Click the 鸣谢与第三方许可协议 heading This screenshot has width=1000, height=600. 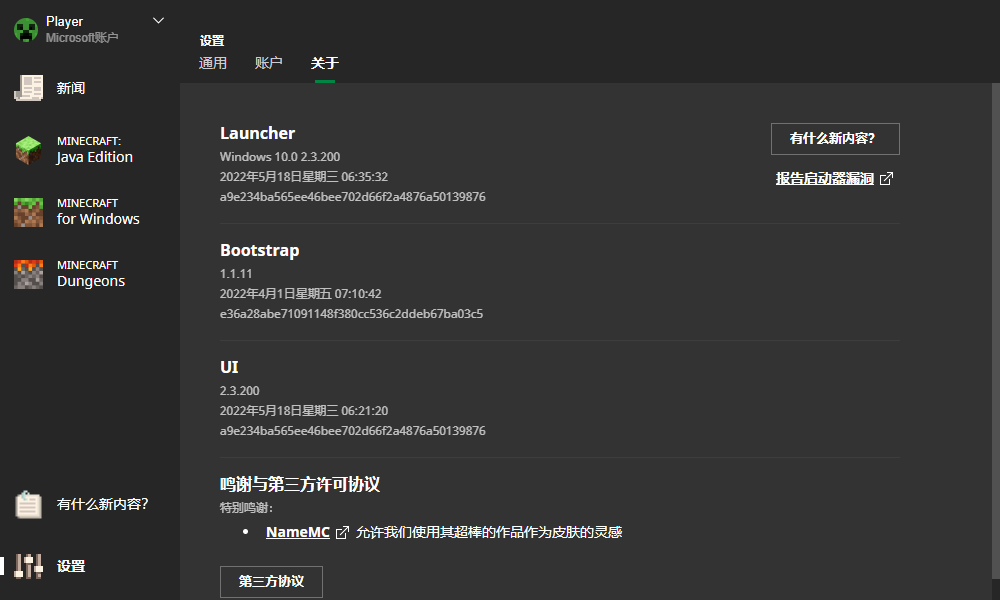(x=300, y=485)
